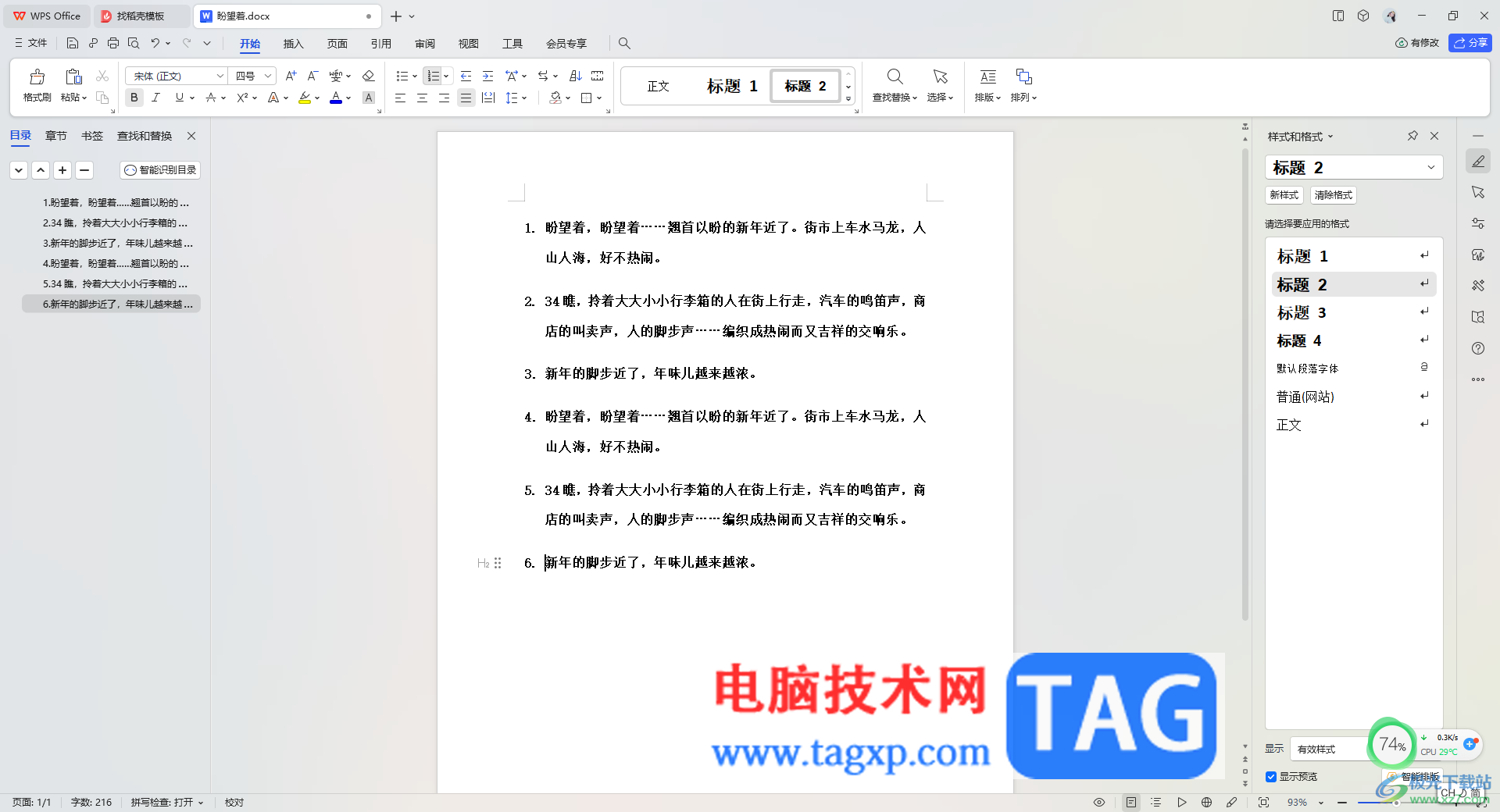This screenshot has width=1500, height=812.
Task: Apply the 标题 1 style from ribbon gallery
Action: [x=732, y=86]
